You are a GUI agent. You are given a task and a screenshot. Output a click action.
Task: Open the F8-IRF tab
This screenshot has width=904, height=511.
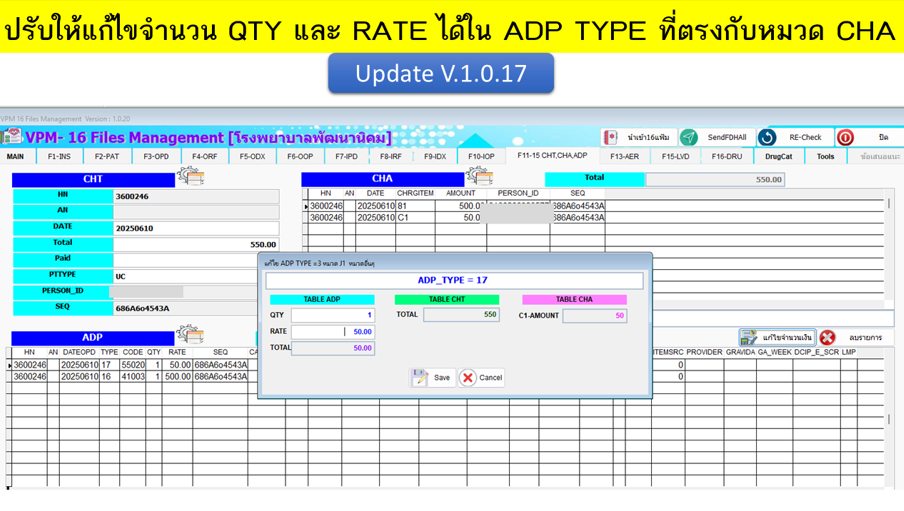click(x=391, y=156)
